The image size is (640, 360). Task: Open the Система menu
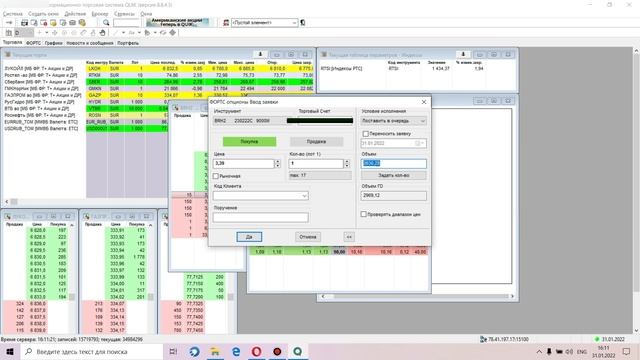click(13, 14)
